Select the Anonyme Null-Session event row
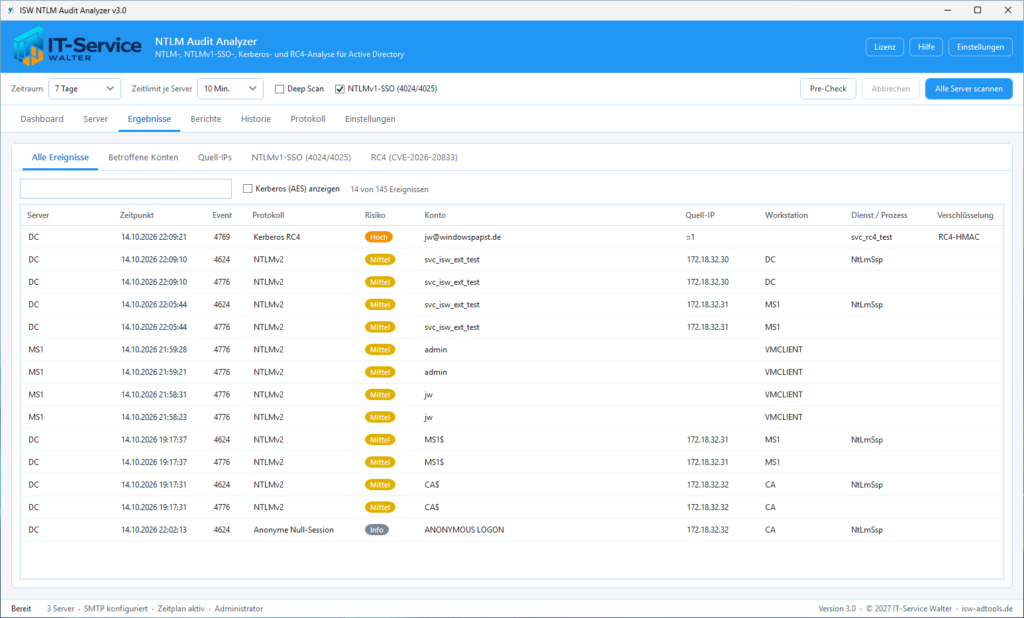The width and height of the screenshot is (1024, 618). 511,530
